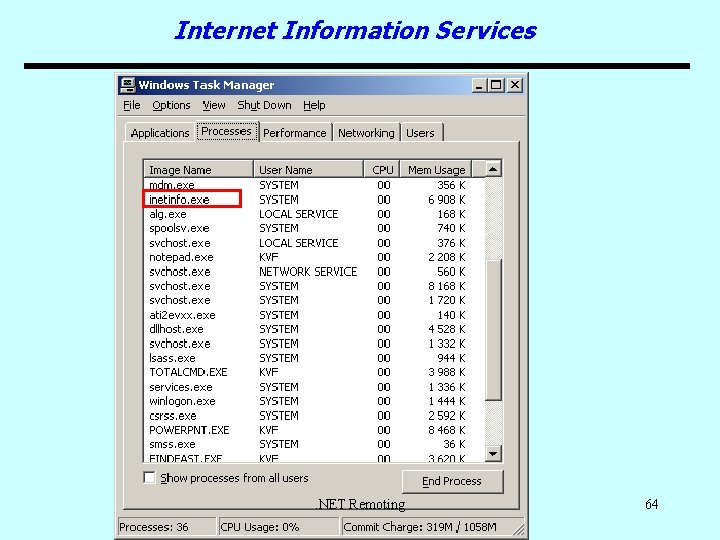Sort by User Name column header
720x540 pixels.
[309, 170]
